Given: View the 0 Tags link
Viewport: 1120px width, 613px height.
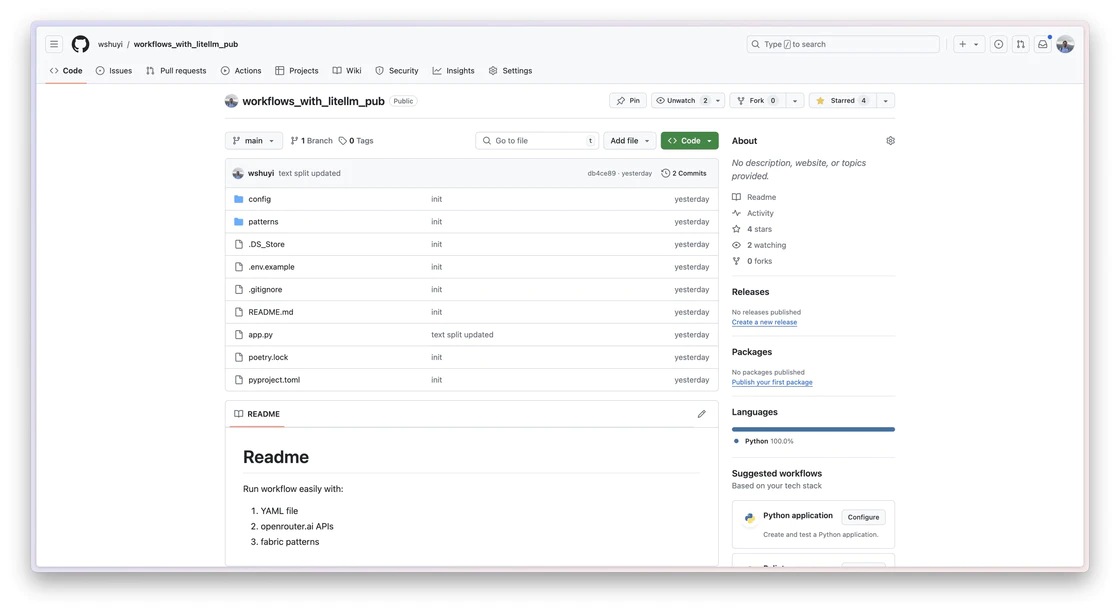Looking at the screenshot, I should point(356,141).
